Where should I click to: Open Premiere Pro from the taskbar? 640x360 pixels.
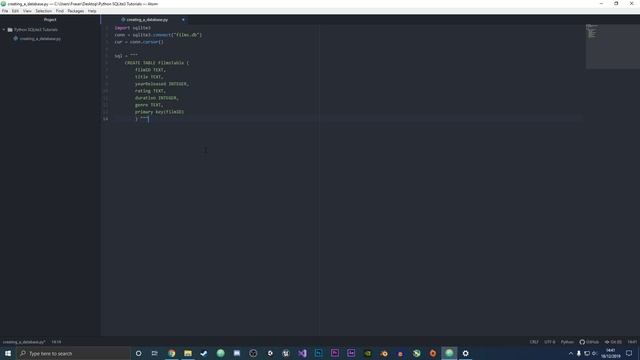tap(335, 353)
